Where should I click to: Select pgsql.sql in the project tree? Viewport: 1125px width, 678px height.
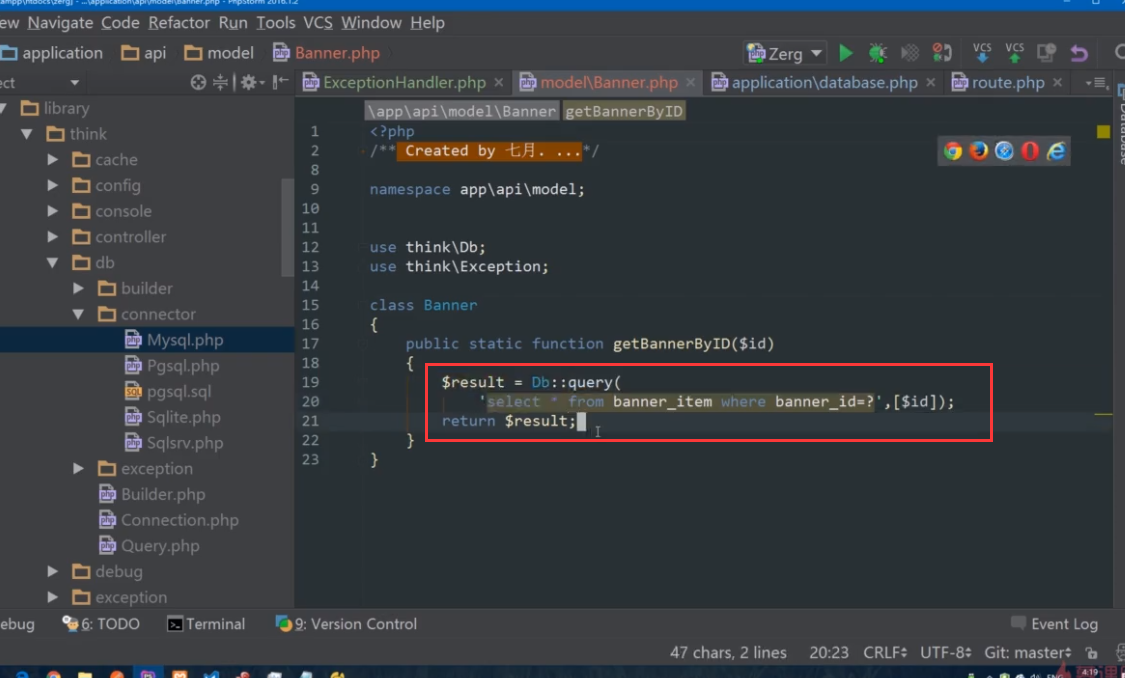point(179,392)
